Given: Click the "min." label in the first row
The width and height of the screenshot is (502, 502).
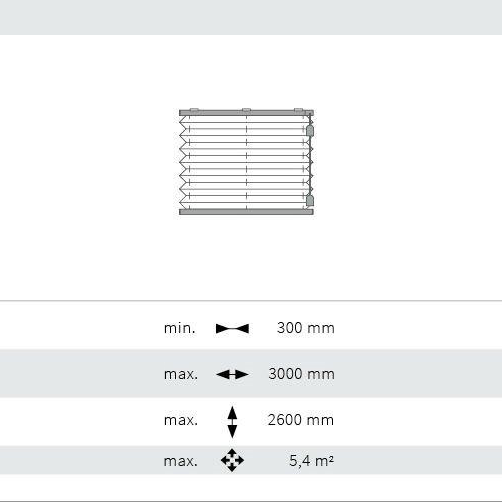Looking at the screenshot, I should pos(180,328).
